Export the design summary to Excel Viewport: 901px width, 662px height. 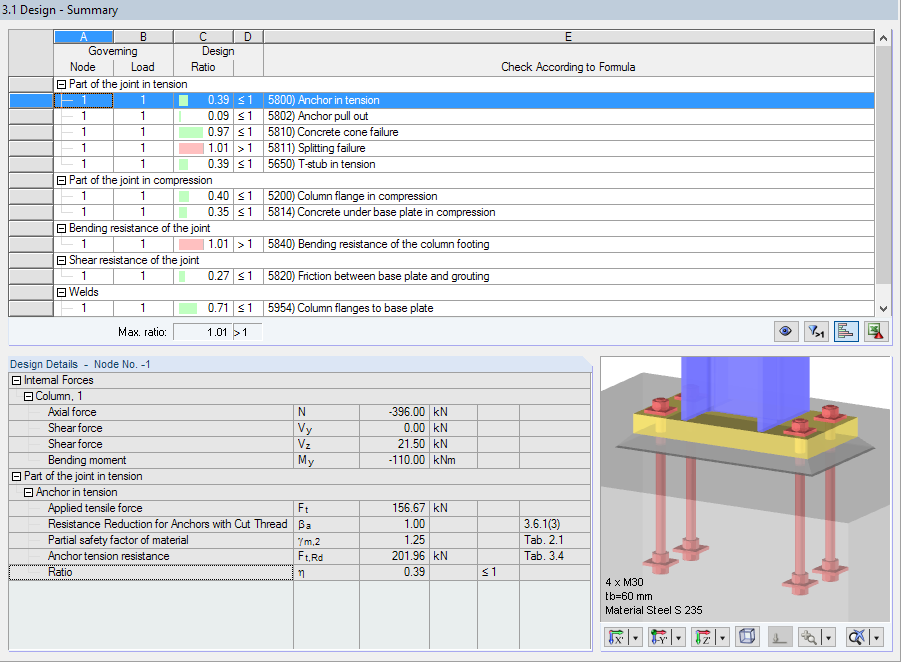874,331
